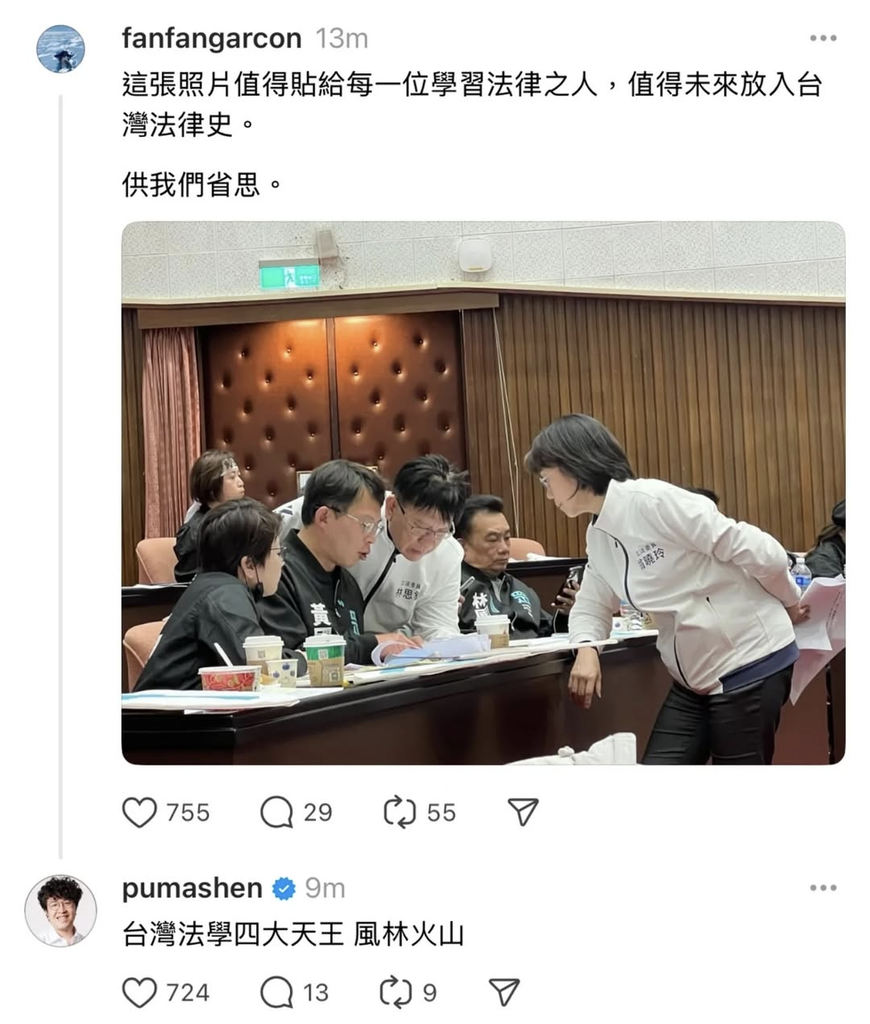Viewport: 870px width, 1024px height.
Task: Open the more options menu for the fanfangarcon post
Action: coord(823,38)
